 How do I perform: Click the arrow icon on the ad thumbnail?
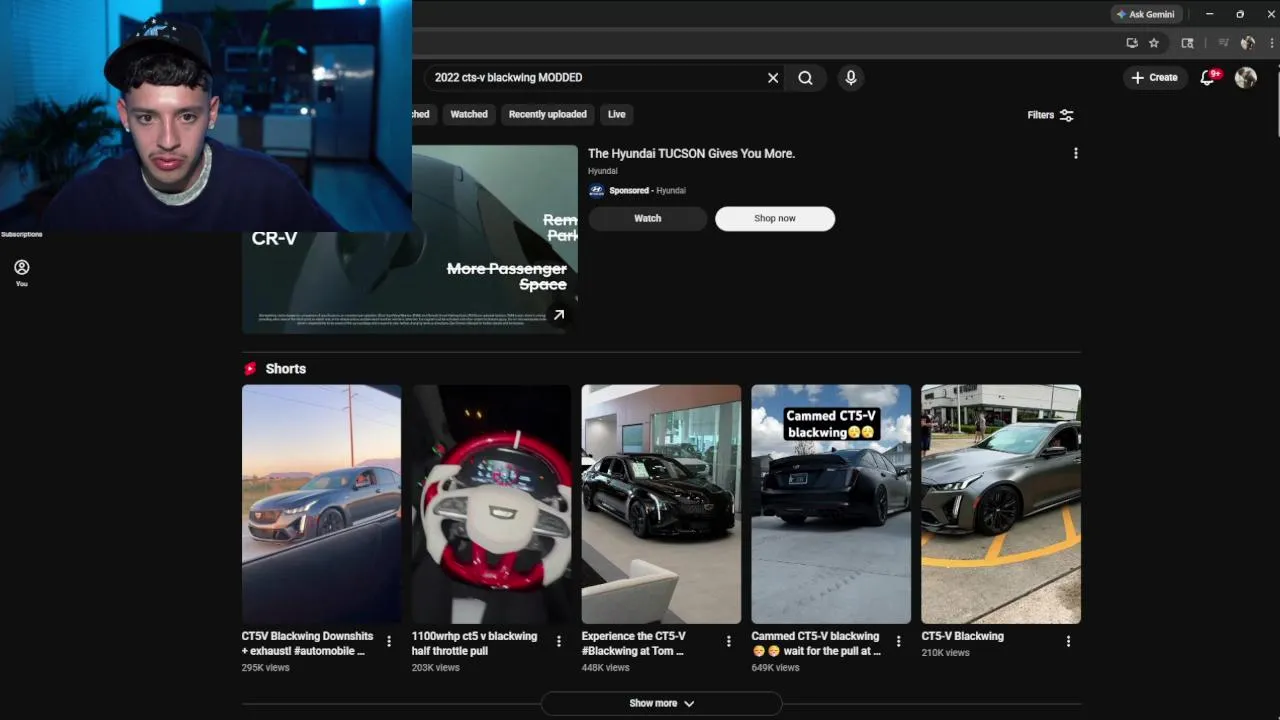click(x=559, y=315)
